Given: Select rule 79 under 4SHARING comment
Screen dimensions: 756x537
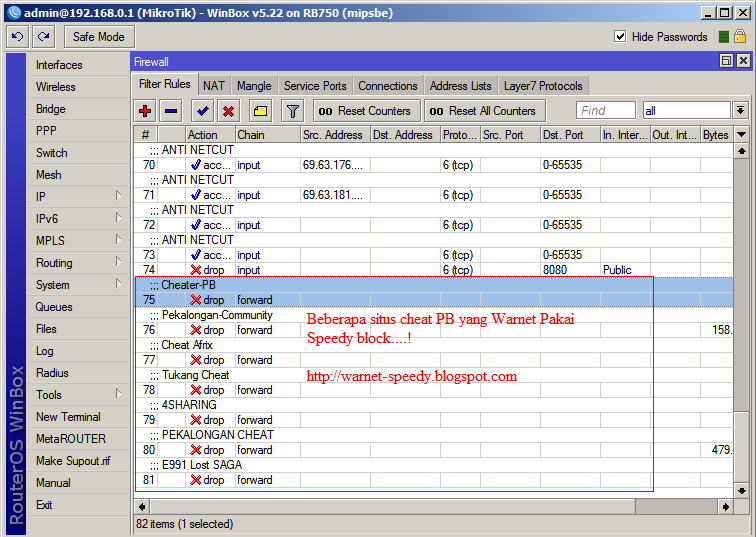Looking at the screenshot, I should (x=434, y=420).
